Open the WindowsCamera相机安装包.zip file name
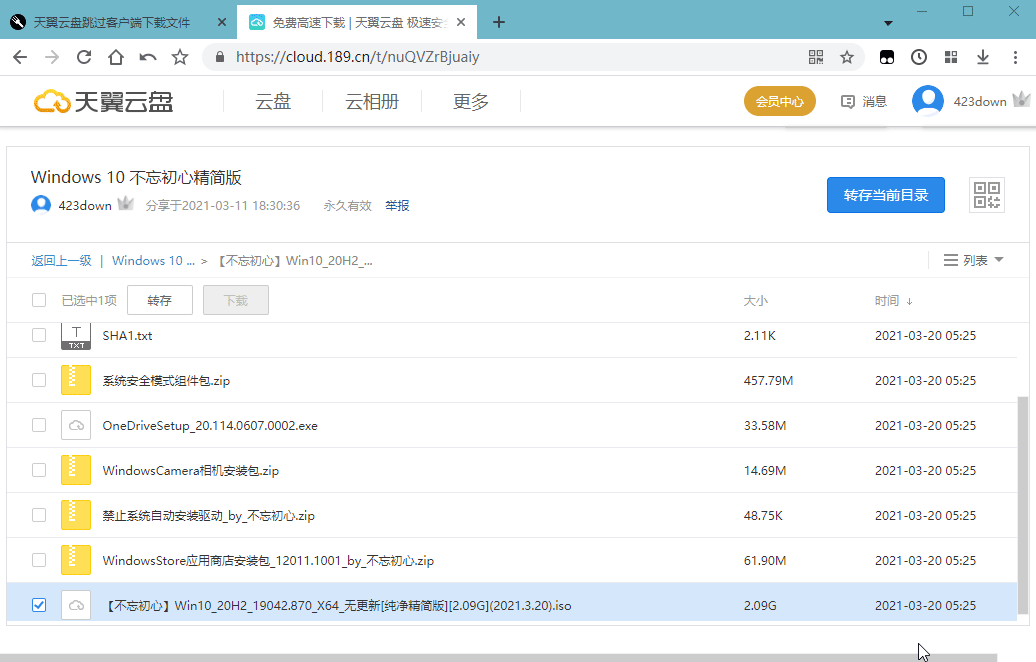1036x662 pixels. [191, 470]
